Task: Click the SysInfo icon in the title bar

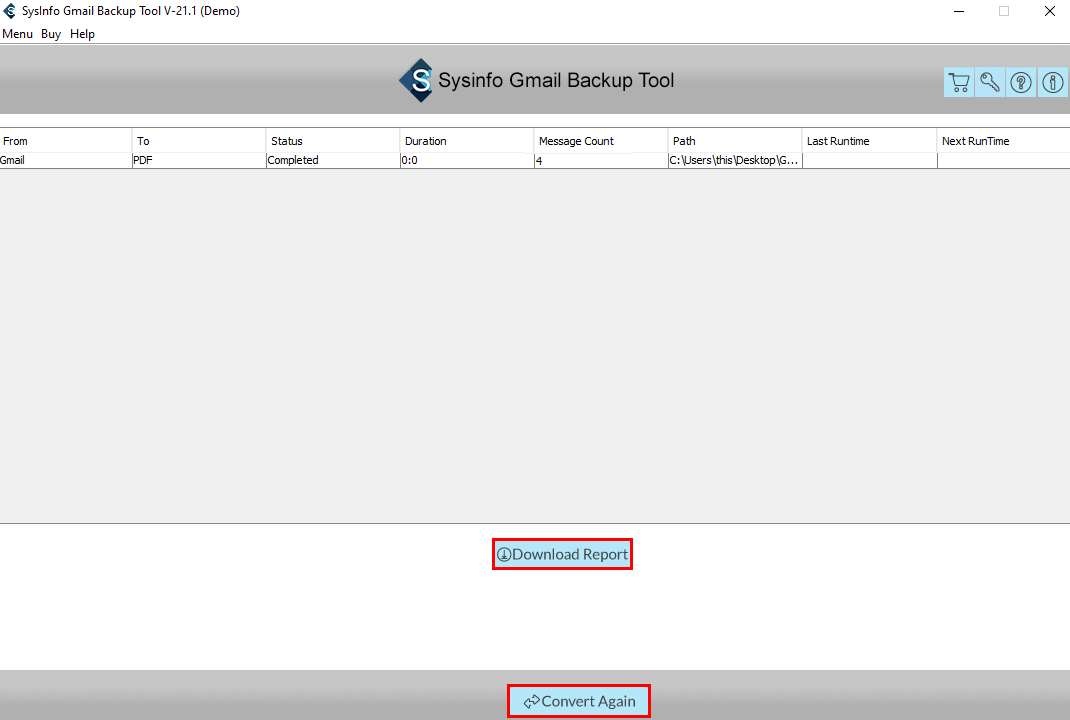Action: (x=10, y=11)
